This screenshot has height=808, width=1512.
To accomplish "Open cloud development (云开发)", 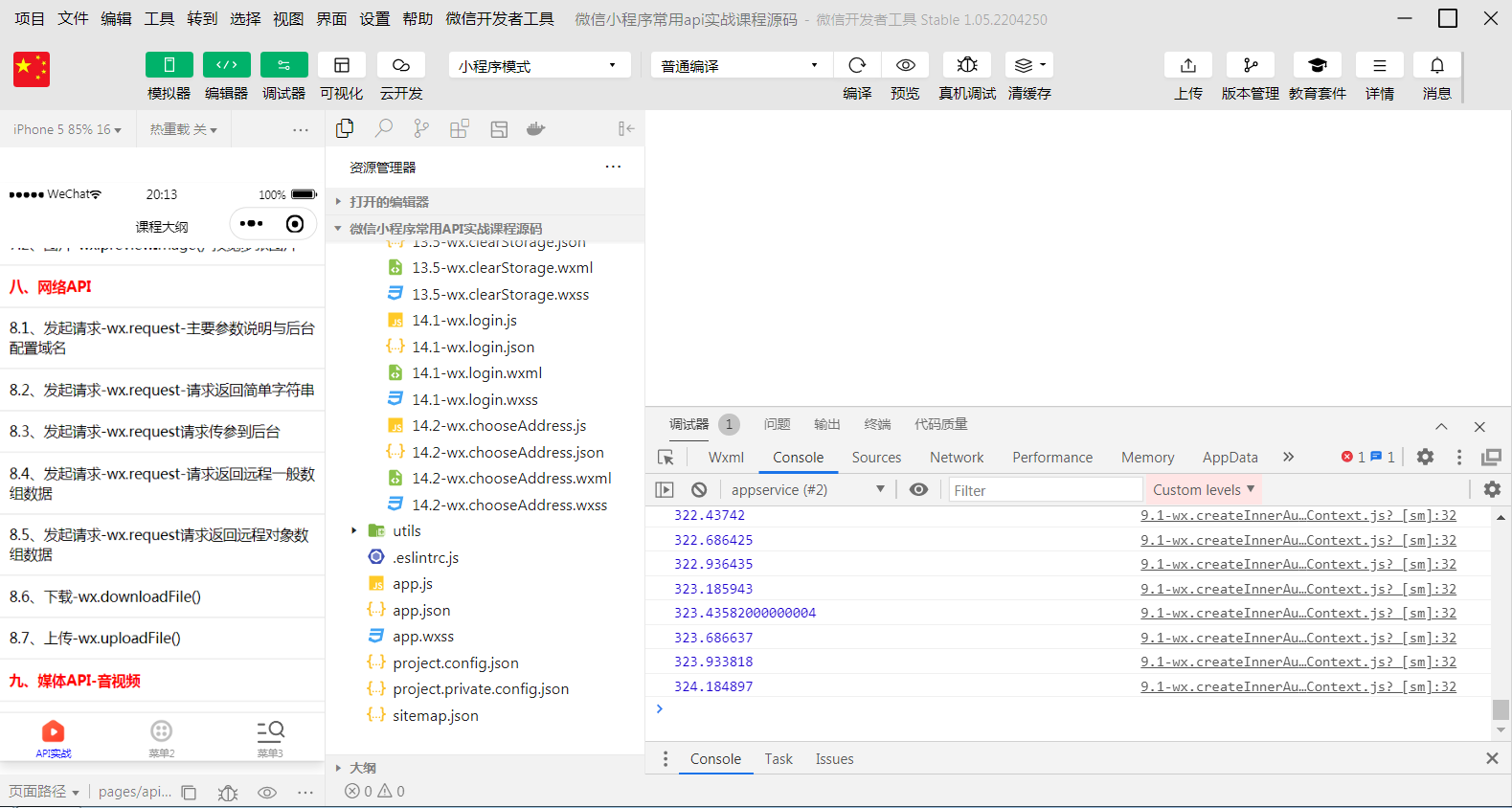I will tap(401, 65).
